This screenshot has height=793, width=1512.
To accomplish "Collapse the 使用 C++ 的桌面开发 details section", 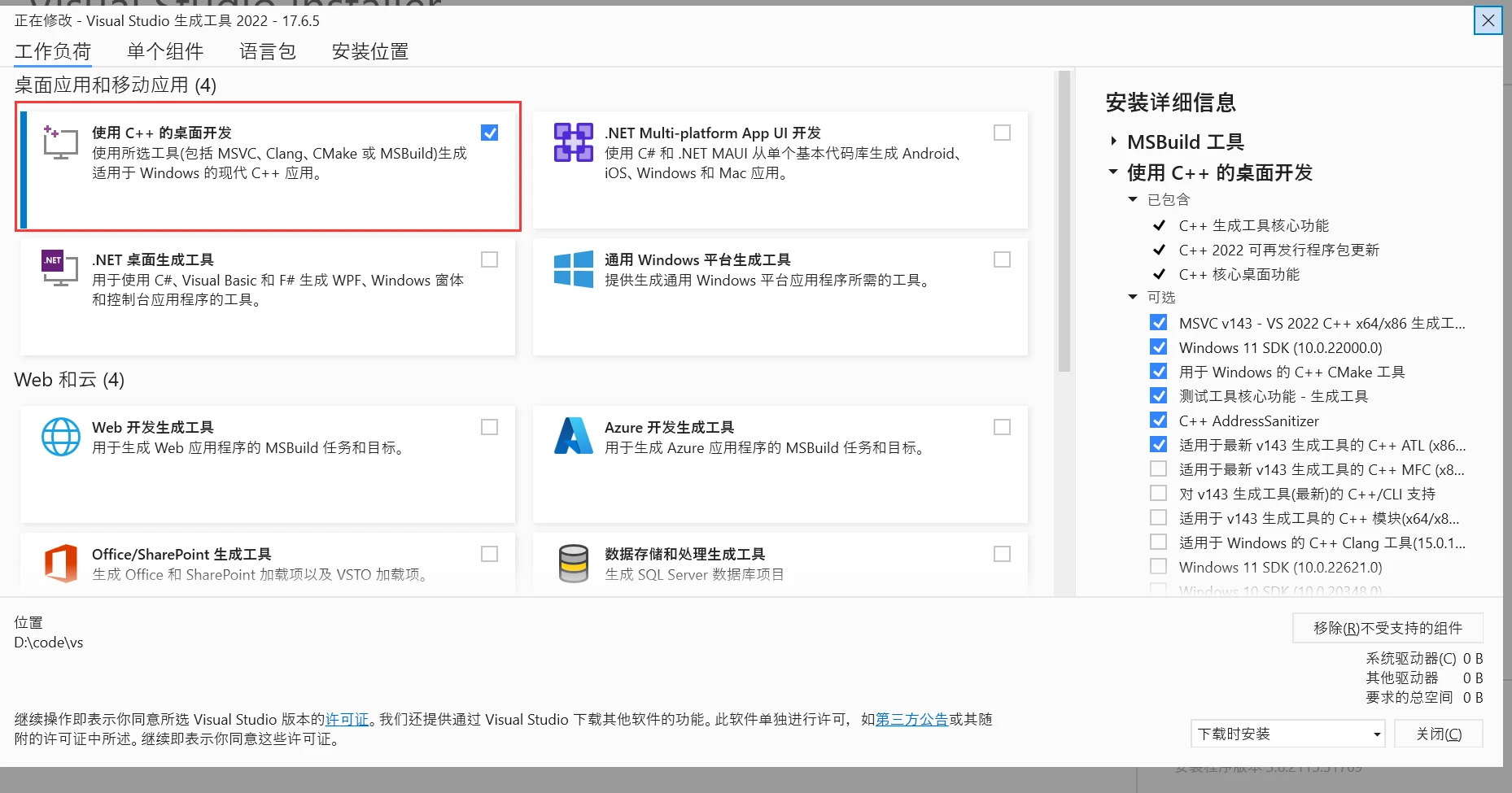I will (1113, 172).
